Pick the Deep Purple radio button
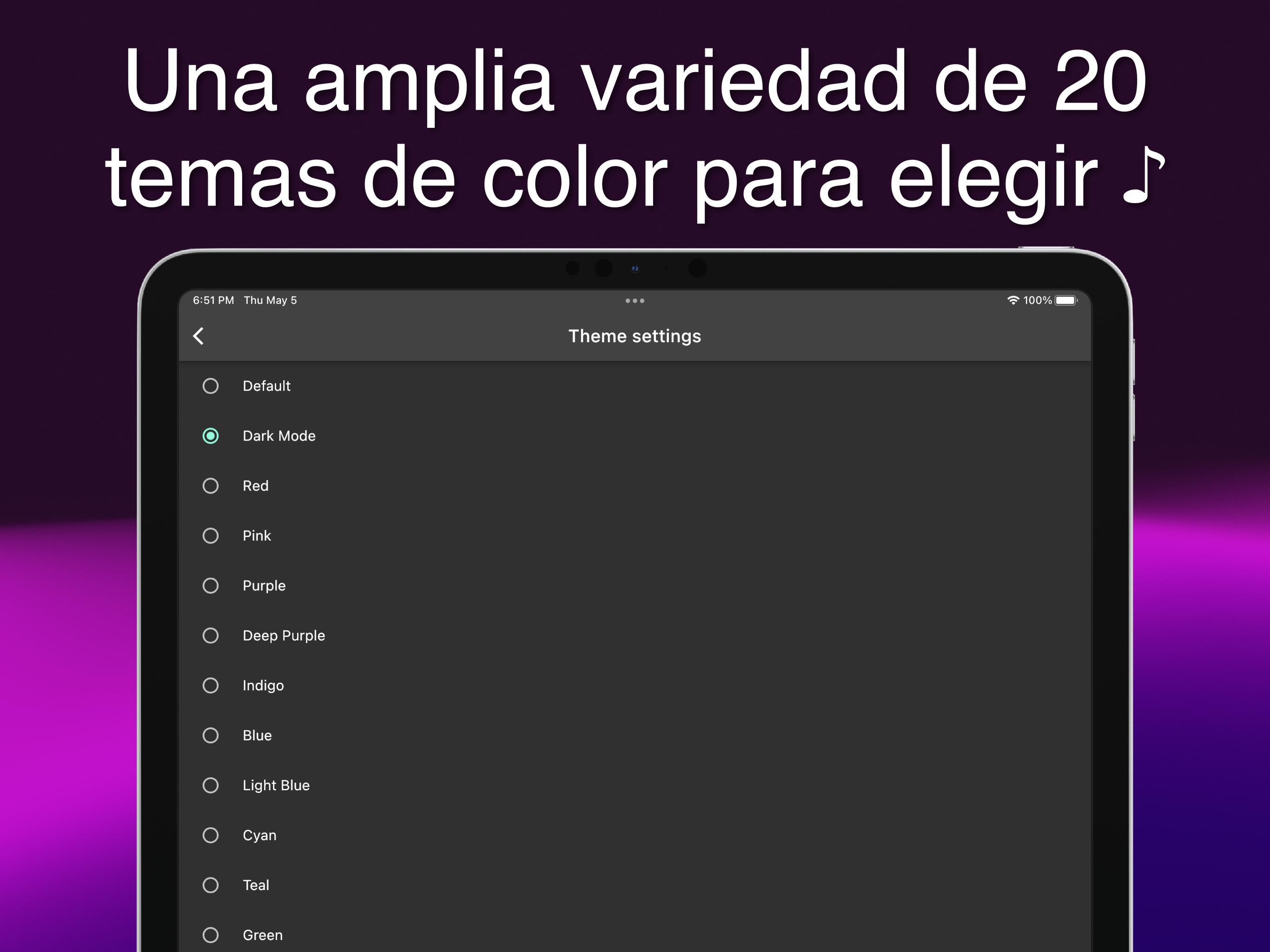Viewport: 1270px width, 952px height. [211, 635]
